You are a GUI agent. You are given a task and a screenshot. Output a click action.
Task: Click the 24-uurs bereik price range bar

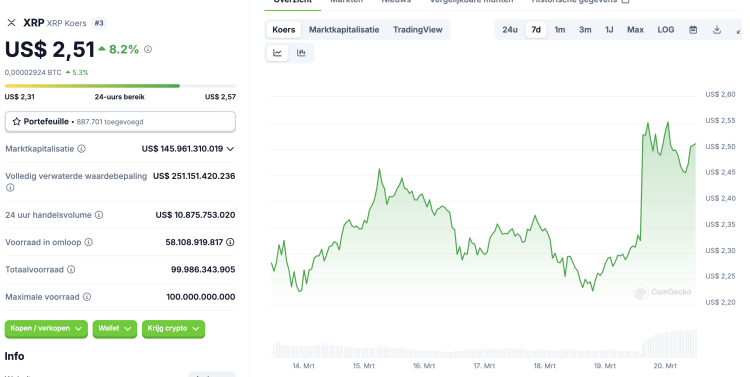pyautogui.click(x=120, y=86)
